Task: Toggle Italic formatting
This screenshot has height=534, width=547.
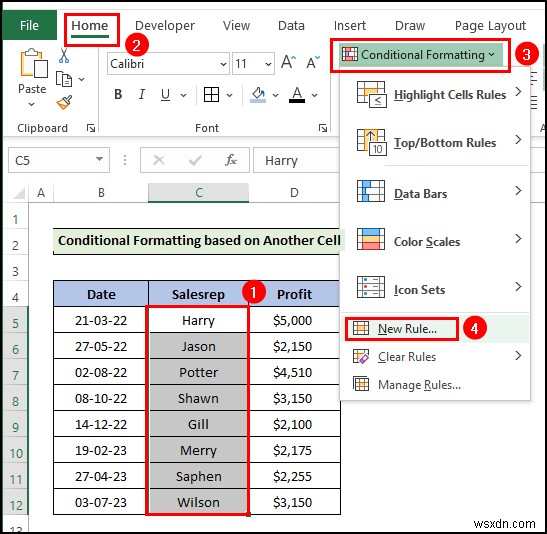Action: click(141, 95)
